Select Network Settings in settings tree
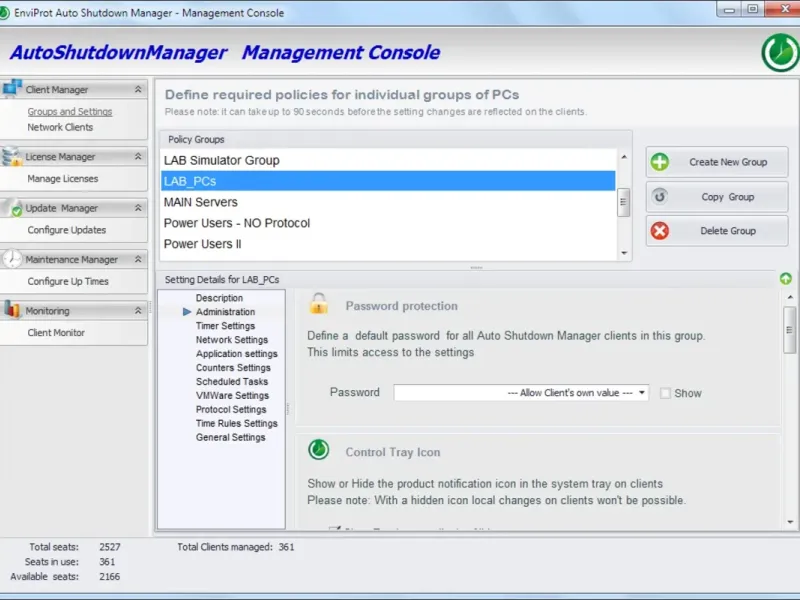Viewport: 800px width, 600px height. click(232, 340)
